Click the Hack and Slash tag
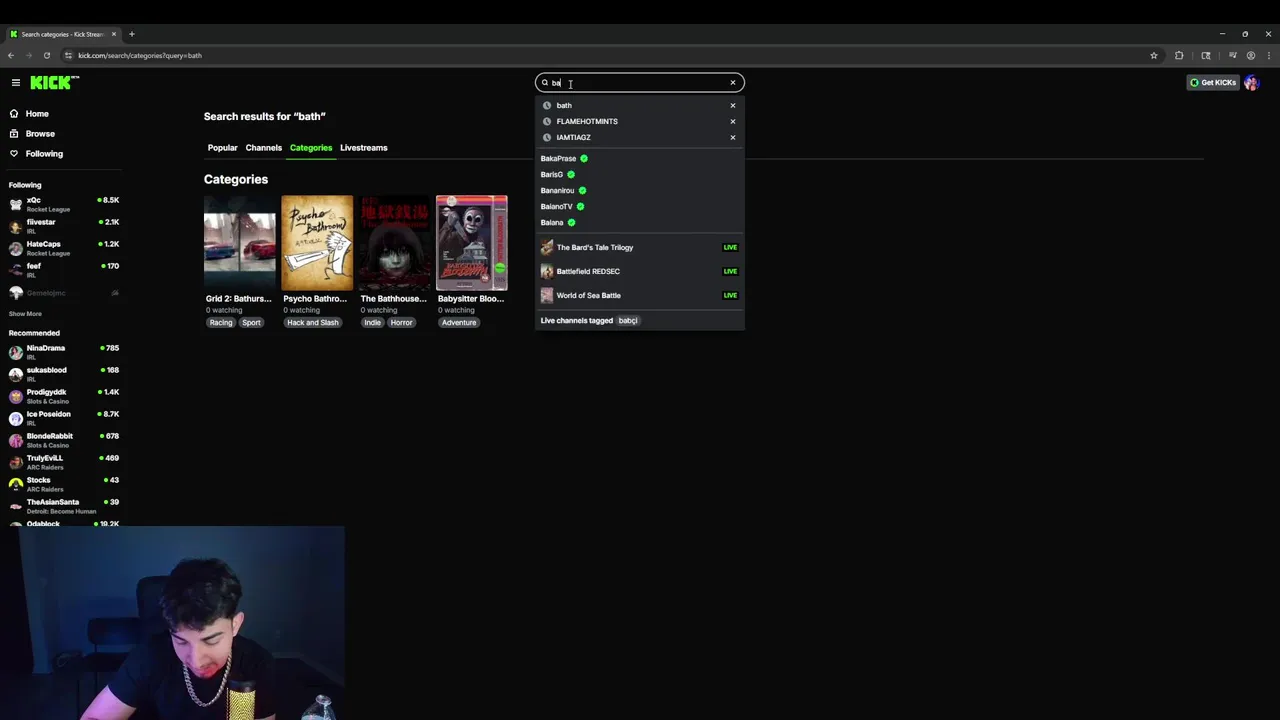This screenshot has height=720, width=1280. [x=313, y=323]
